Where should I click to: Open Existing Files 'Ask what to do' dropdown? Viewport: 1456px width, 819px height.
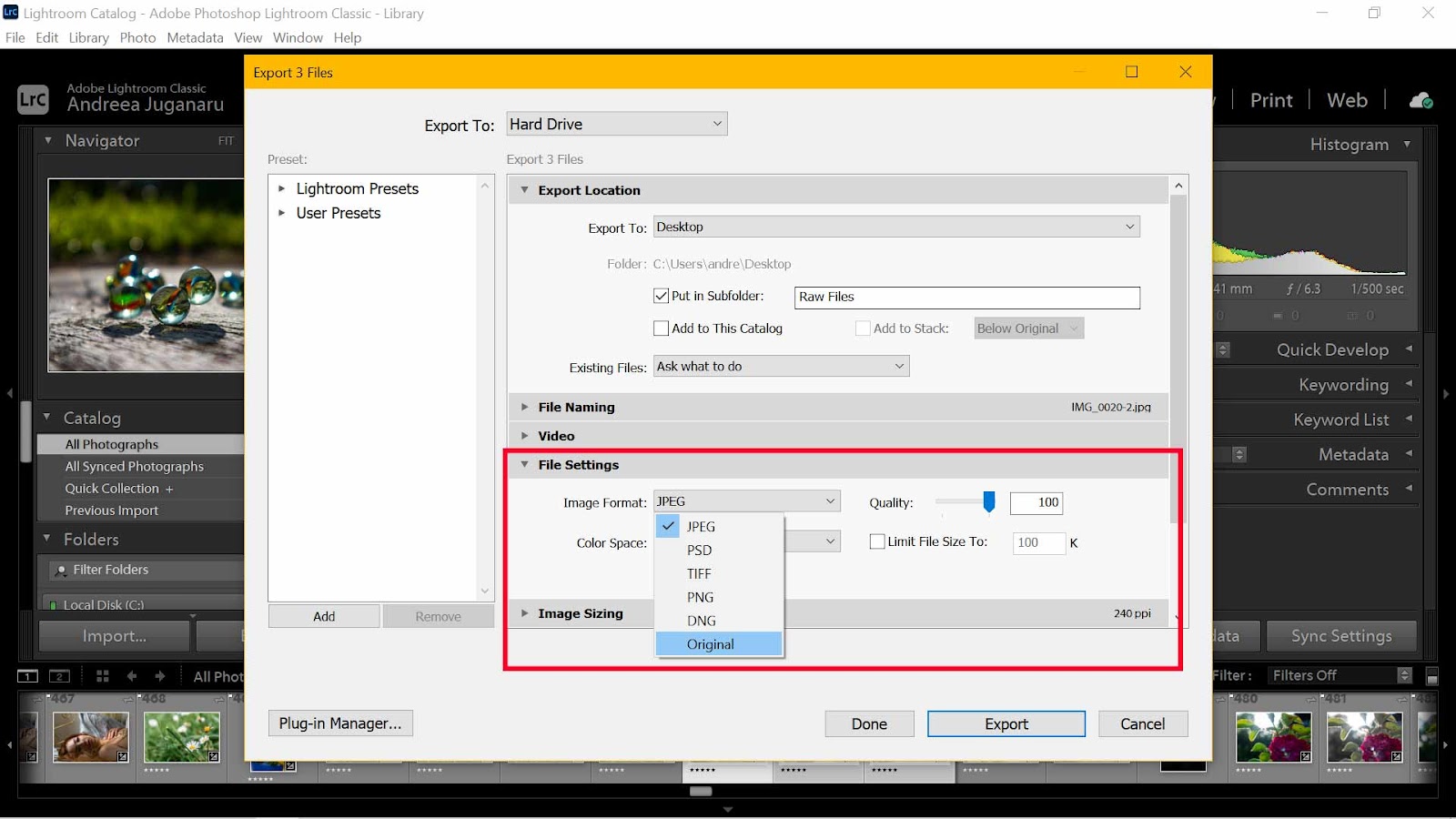pyautogui.click(x=781, y=366)
